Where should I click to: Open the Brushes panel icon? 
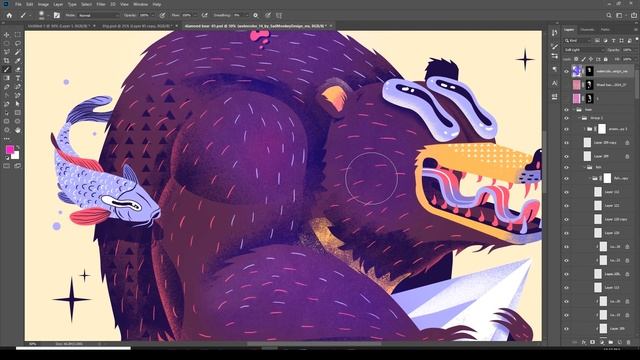tap(554, 46)
